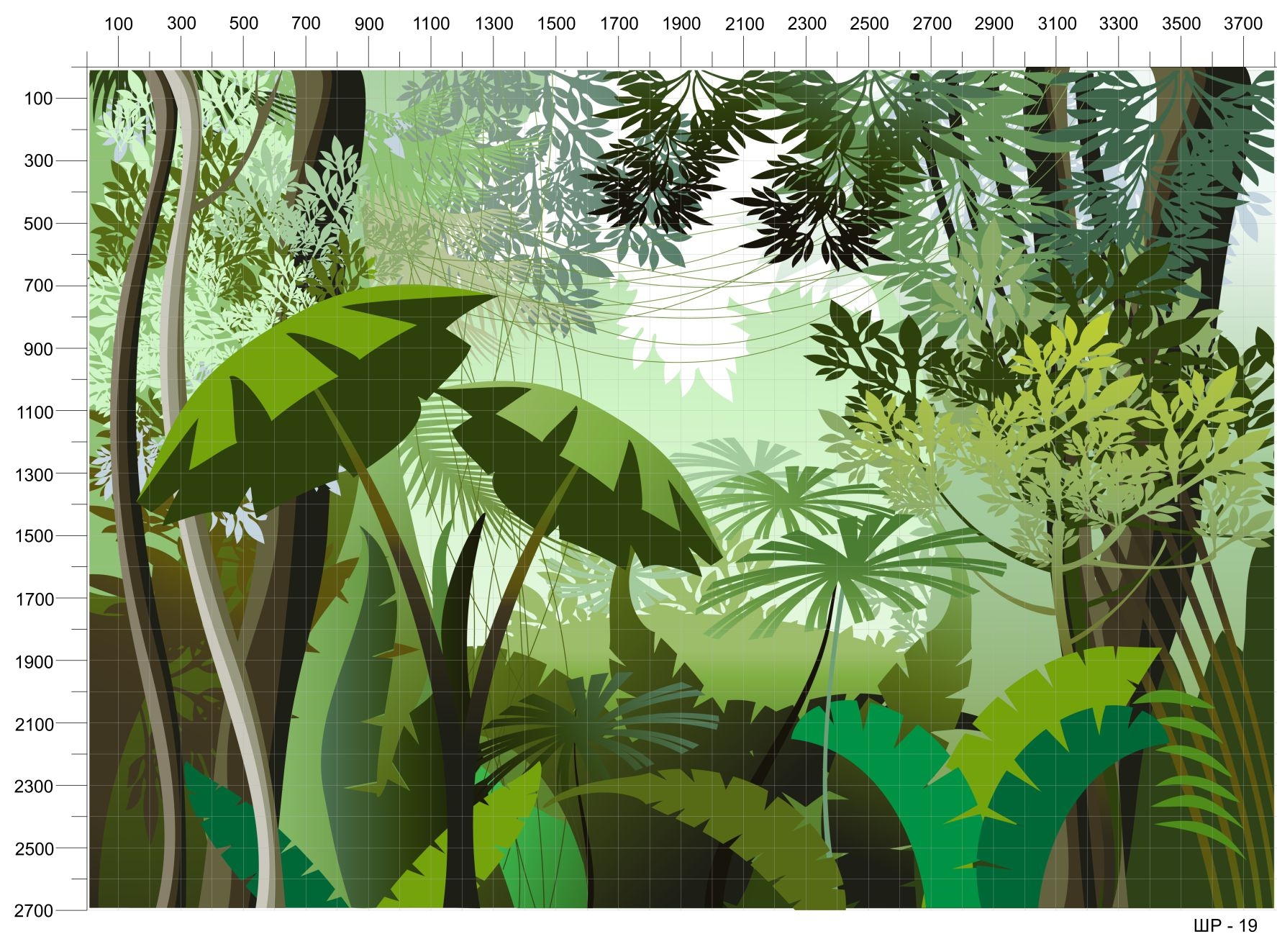Select the 2100 label on the horizontal ruler
The height and width of the screenshot is (952, 1277).
coord(745,24)
